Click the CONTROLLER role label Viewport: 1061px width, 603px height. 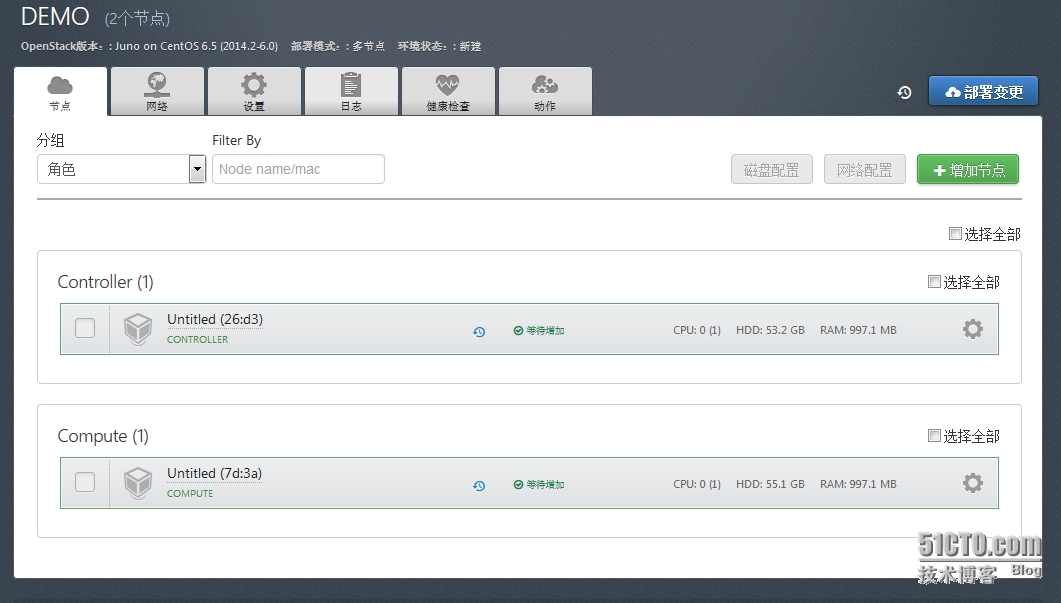[x=198, y=340]
